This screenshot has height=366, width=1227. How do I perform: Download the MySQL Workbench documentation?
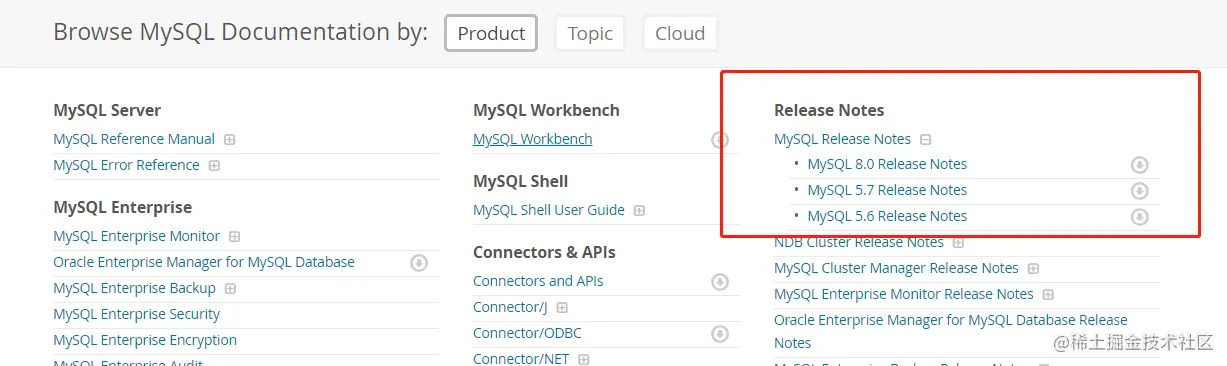(x=720, y=140)
